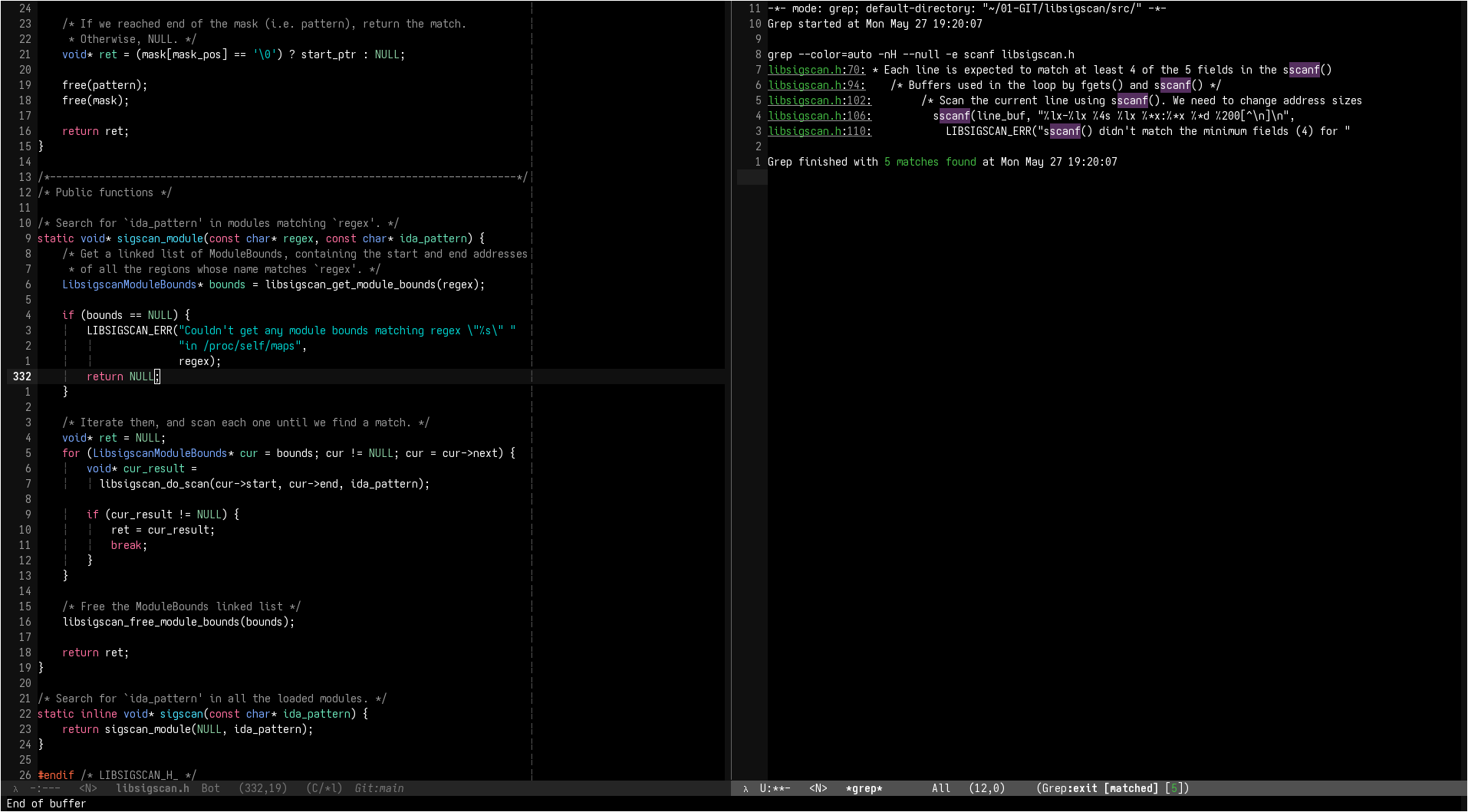This screenshot has width=1468, height=812.
Task: Click the lambda icon in libsigscan.h mode line
Action: (x=15, y=788)
